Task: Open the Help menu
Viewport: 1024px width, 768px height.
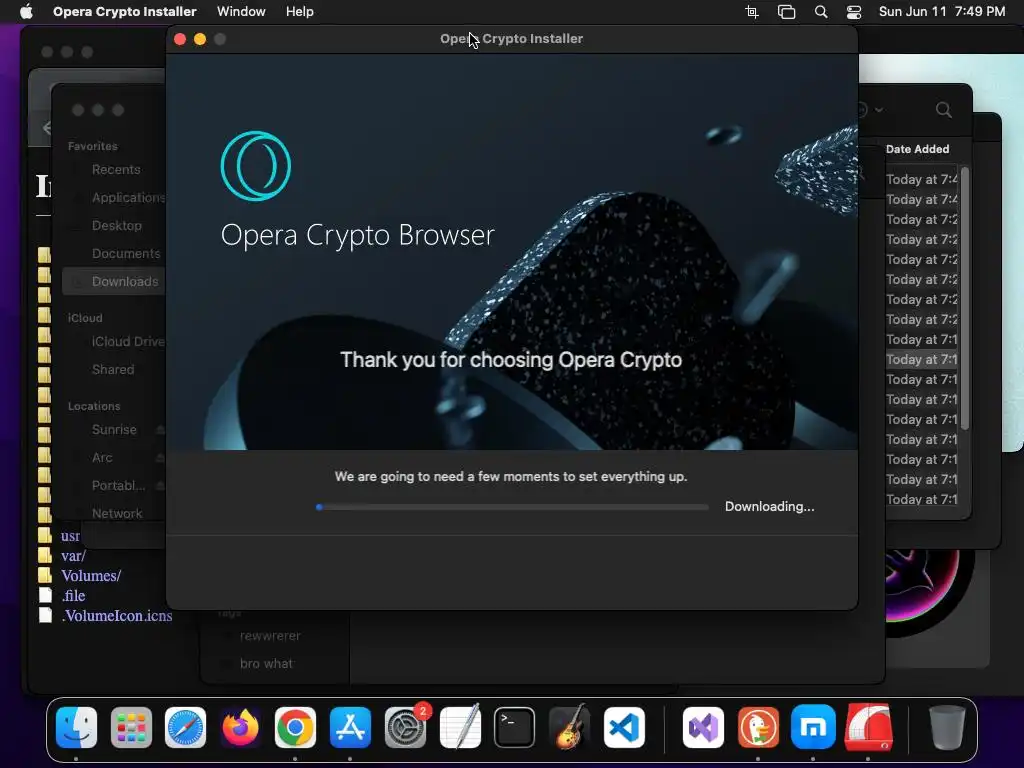Action: pyautogui.click(x=300, y=12)
